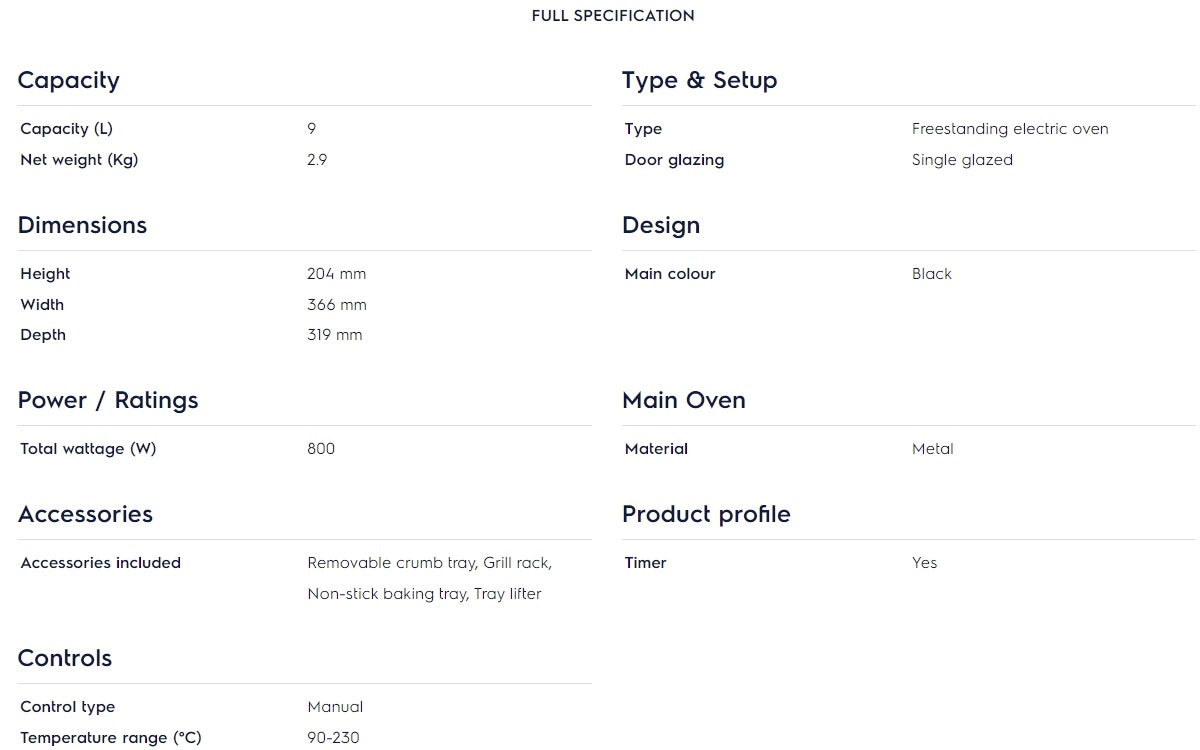The width and height of the screenshot is (1200, 750).
Task: Select the Timer label
Action: 645,563
